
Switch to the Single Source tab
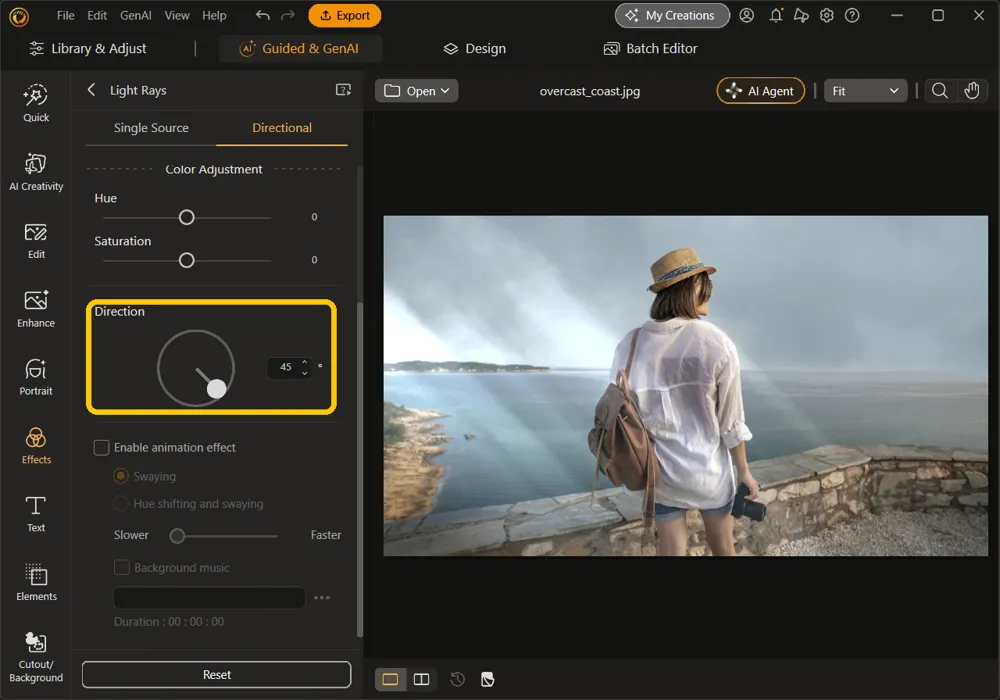point(151,128)
